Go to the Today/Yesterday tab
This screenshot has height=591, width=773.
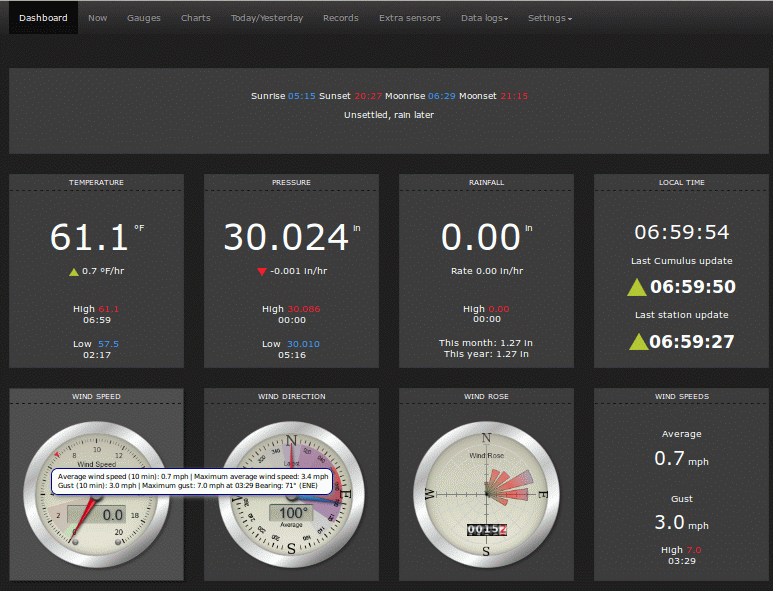pyautogui.click(x=267, y=18)
